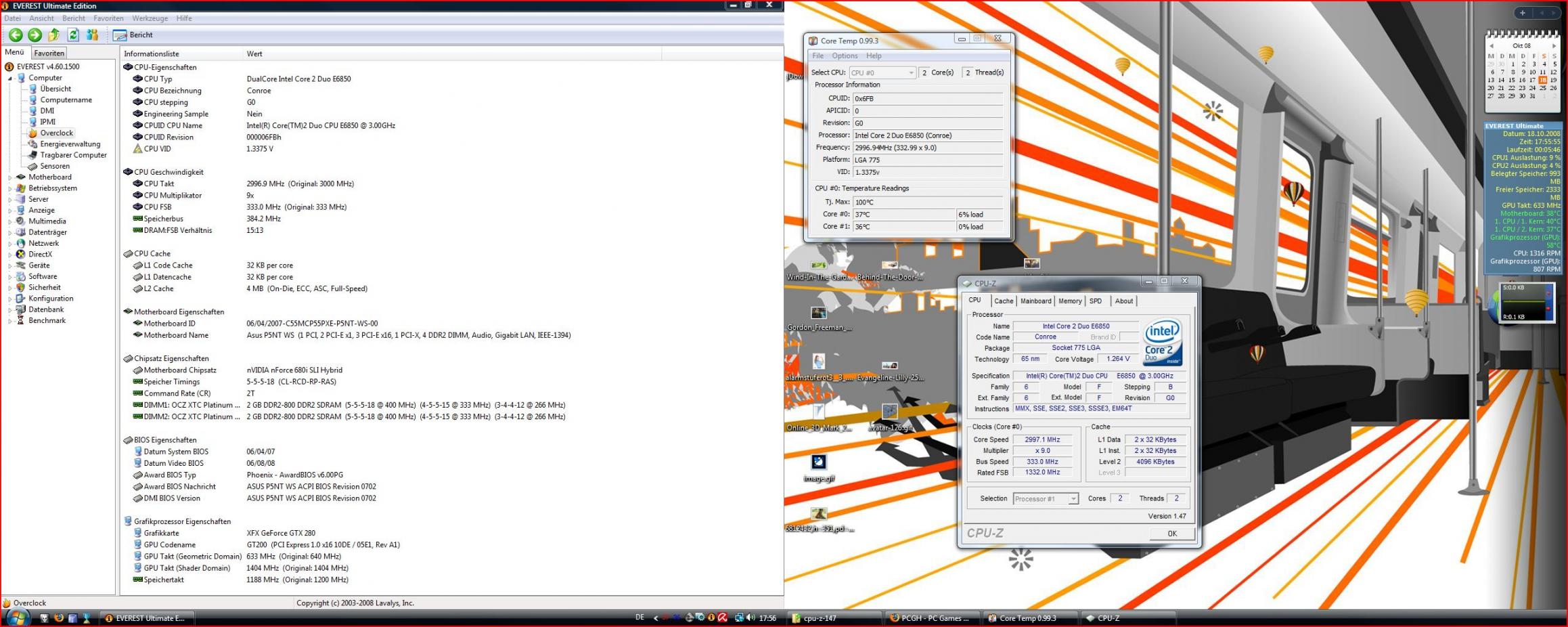Select the Computername tree item
The height and width of the screenshot is (627, 1568).
(66, 100)
